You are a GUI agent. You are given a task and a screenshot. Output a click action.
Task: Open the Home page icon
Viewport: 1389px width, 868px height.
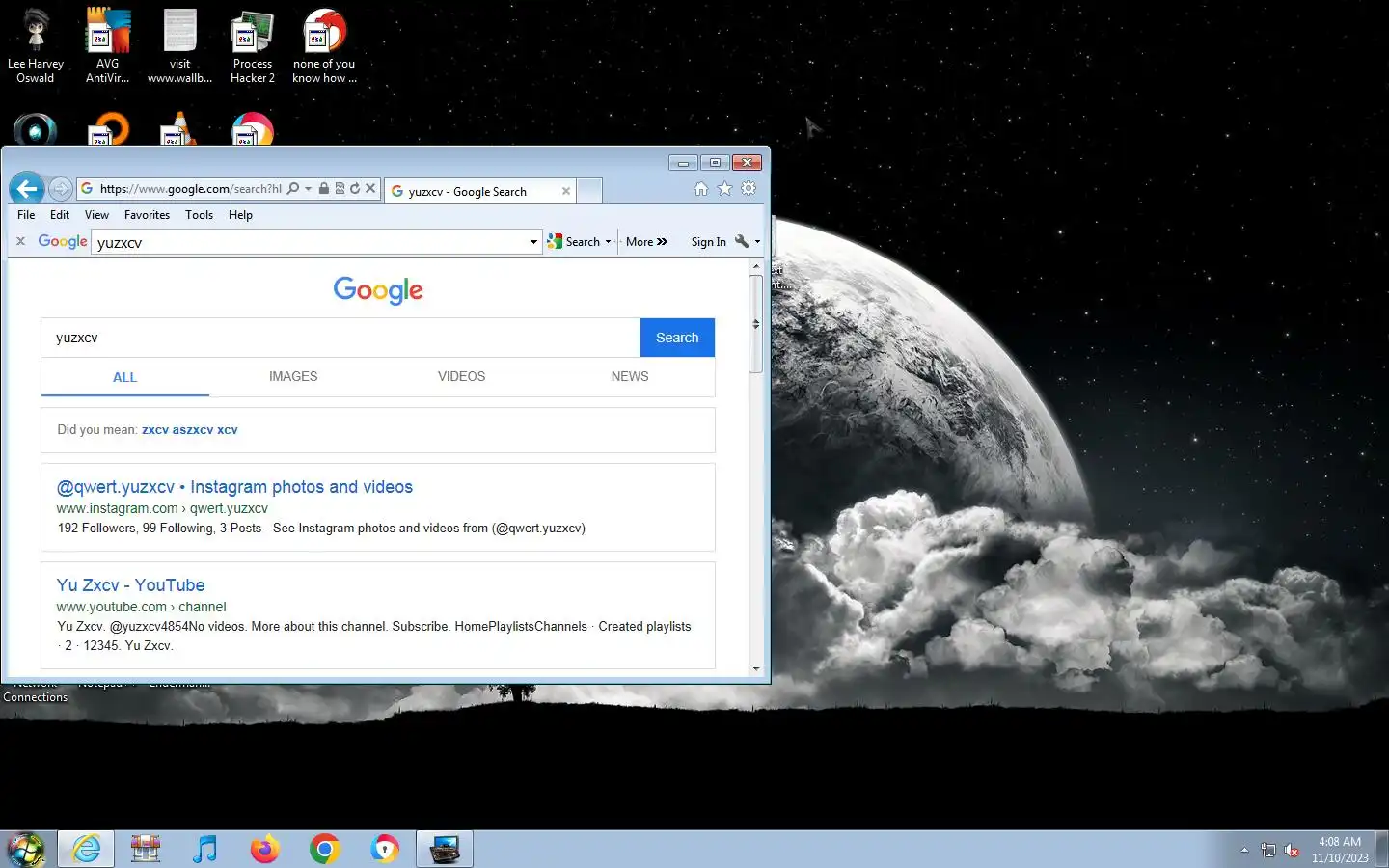coord(701,189)
